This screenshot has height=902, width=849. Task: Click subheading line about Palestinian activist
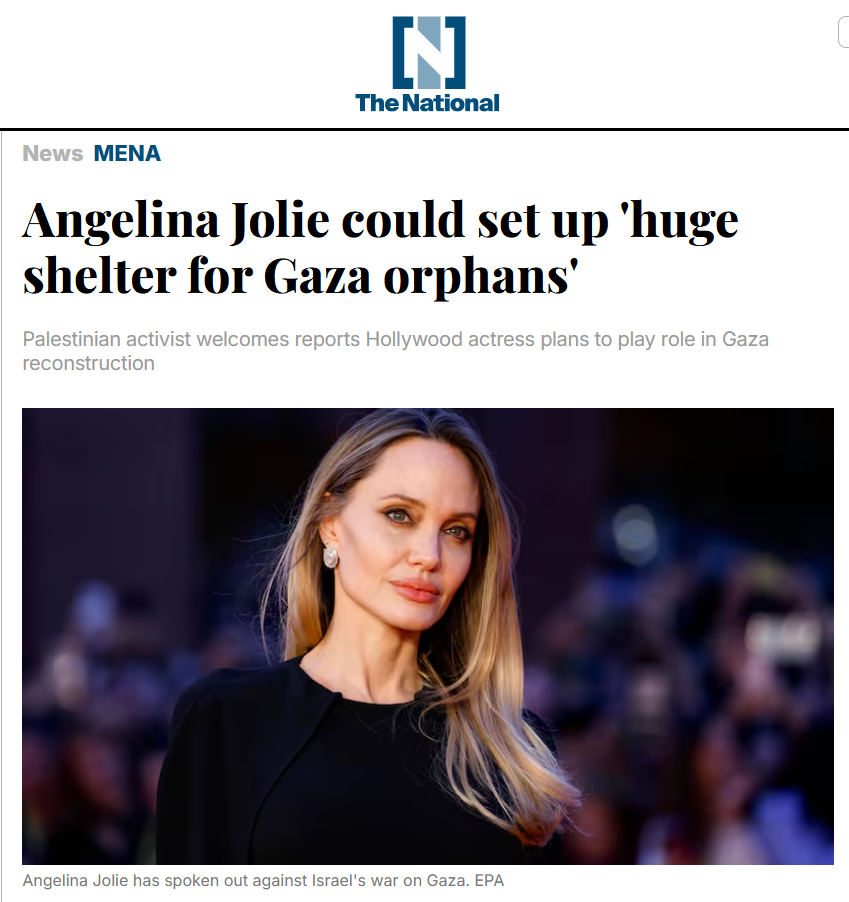pyautogui.click(x=396, y=339)
